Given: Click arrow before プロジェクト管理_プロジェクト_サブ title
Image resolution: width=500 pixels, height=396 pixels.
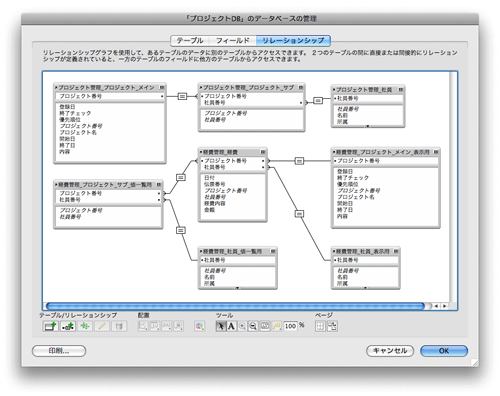Looking at the screenshot, I should point(201,87).
